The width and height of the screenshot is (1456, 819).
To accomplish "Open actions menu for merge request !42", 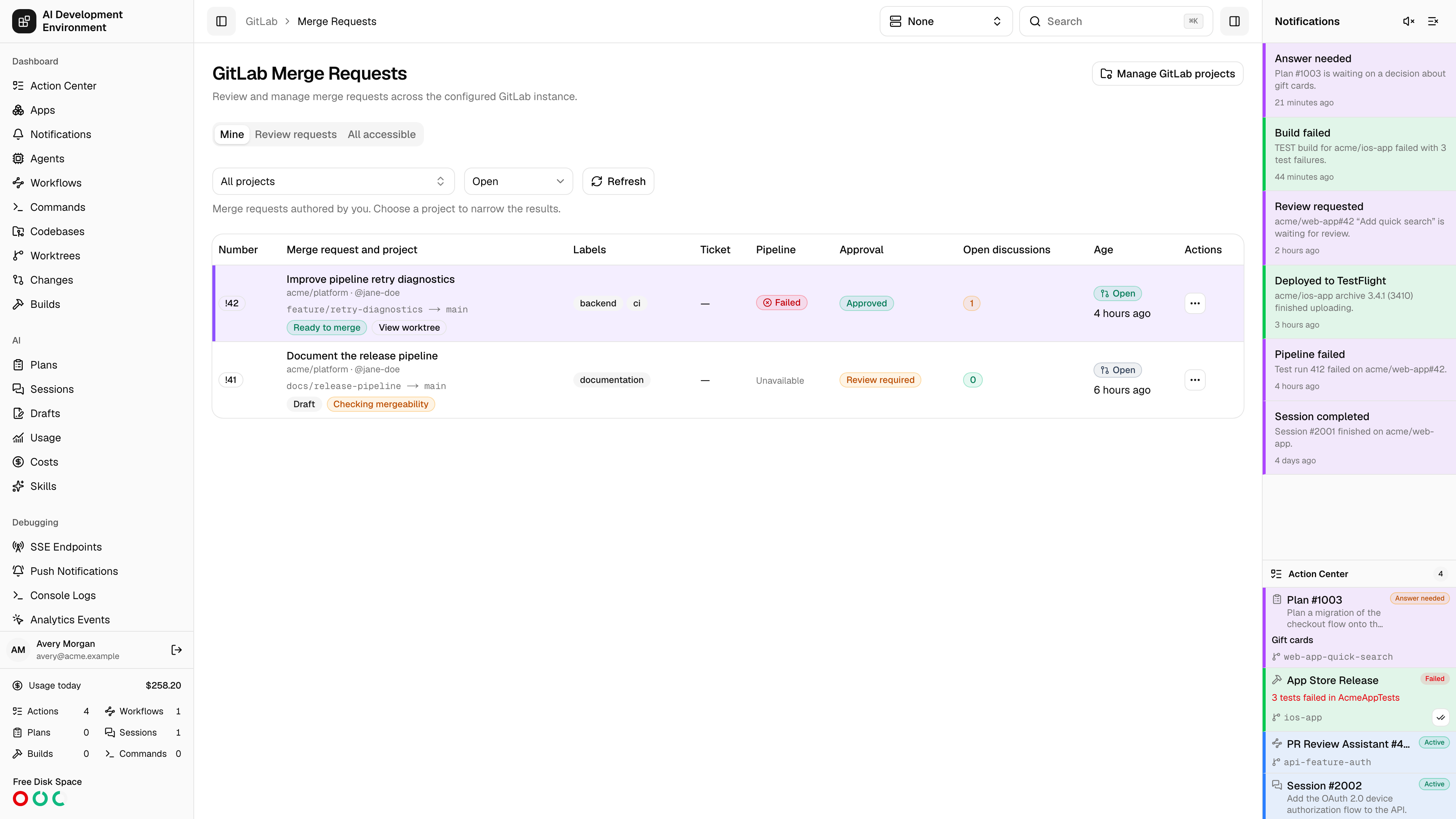I will pyautogui.click(x=1194, y=303).
